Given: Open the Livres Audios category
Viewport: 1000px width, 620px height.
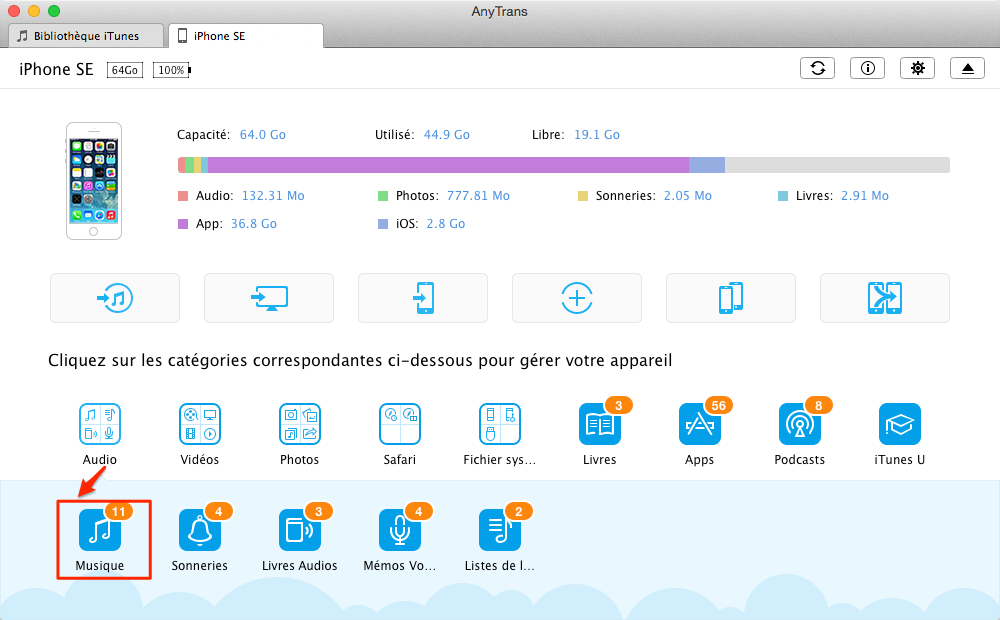Looking at the screenshot, I should [300, 531].
